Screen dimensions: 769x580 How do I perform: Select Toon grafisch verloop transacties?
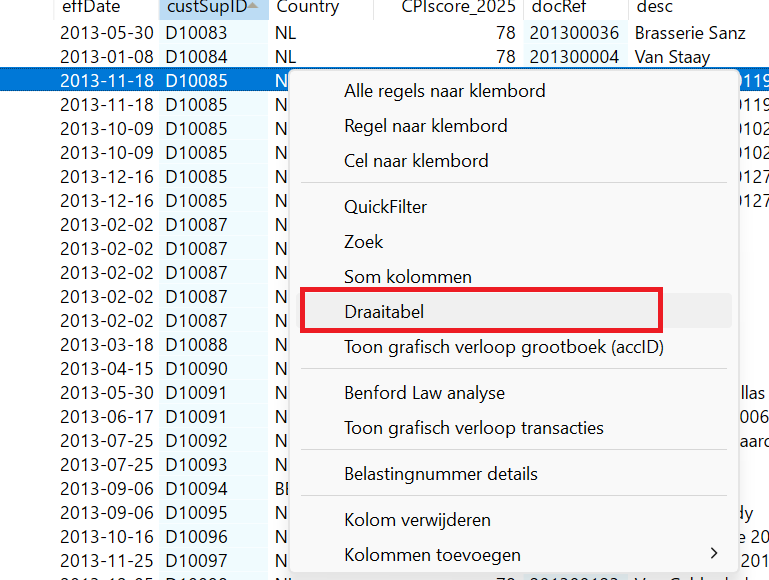coord(474,428)
